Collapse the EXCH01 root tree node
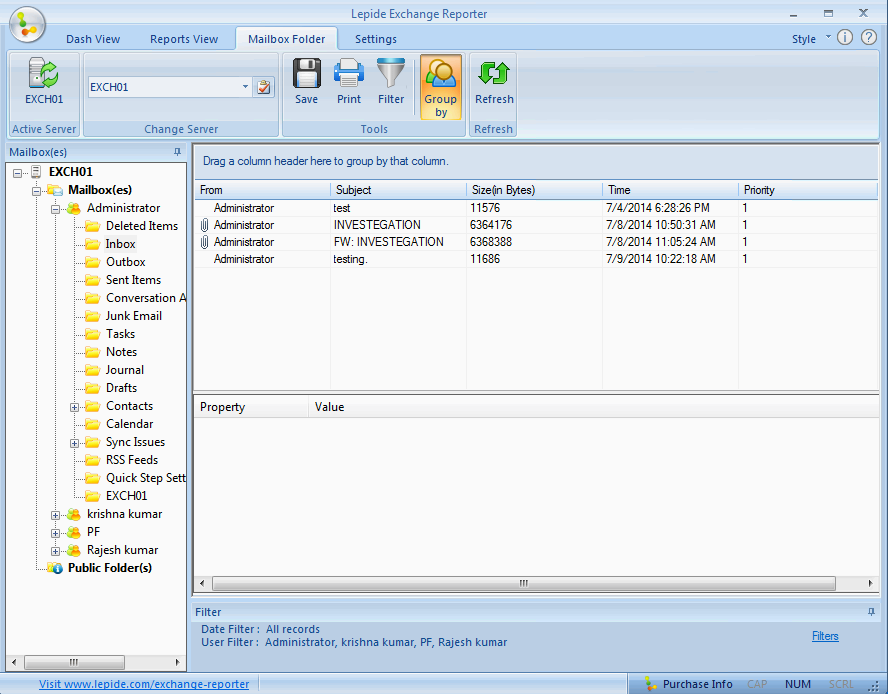The image size is (888, 694). (x=18, y=173)
